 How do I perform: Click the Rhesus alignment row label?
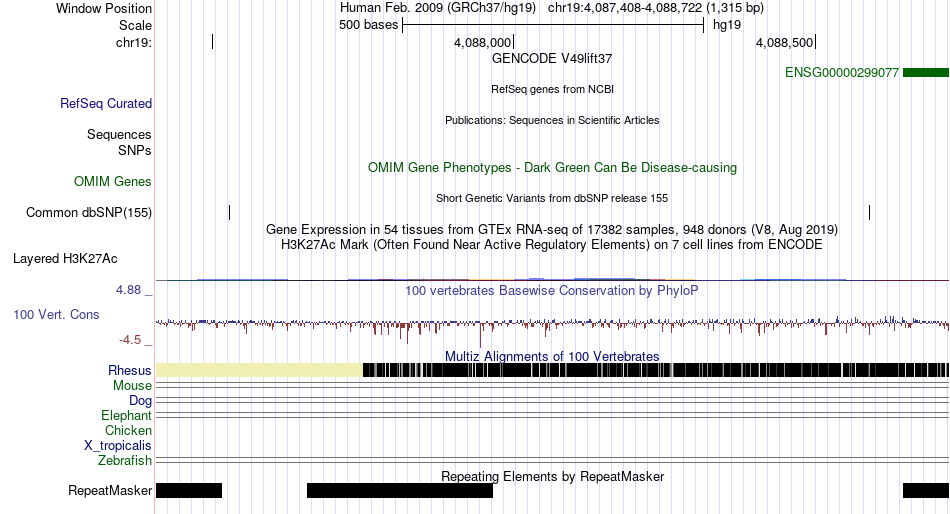130,370
